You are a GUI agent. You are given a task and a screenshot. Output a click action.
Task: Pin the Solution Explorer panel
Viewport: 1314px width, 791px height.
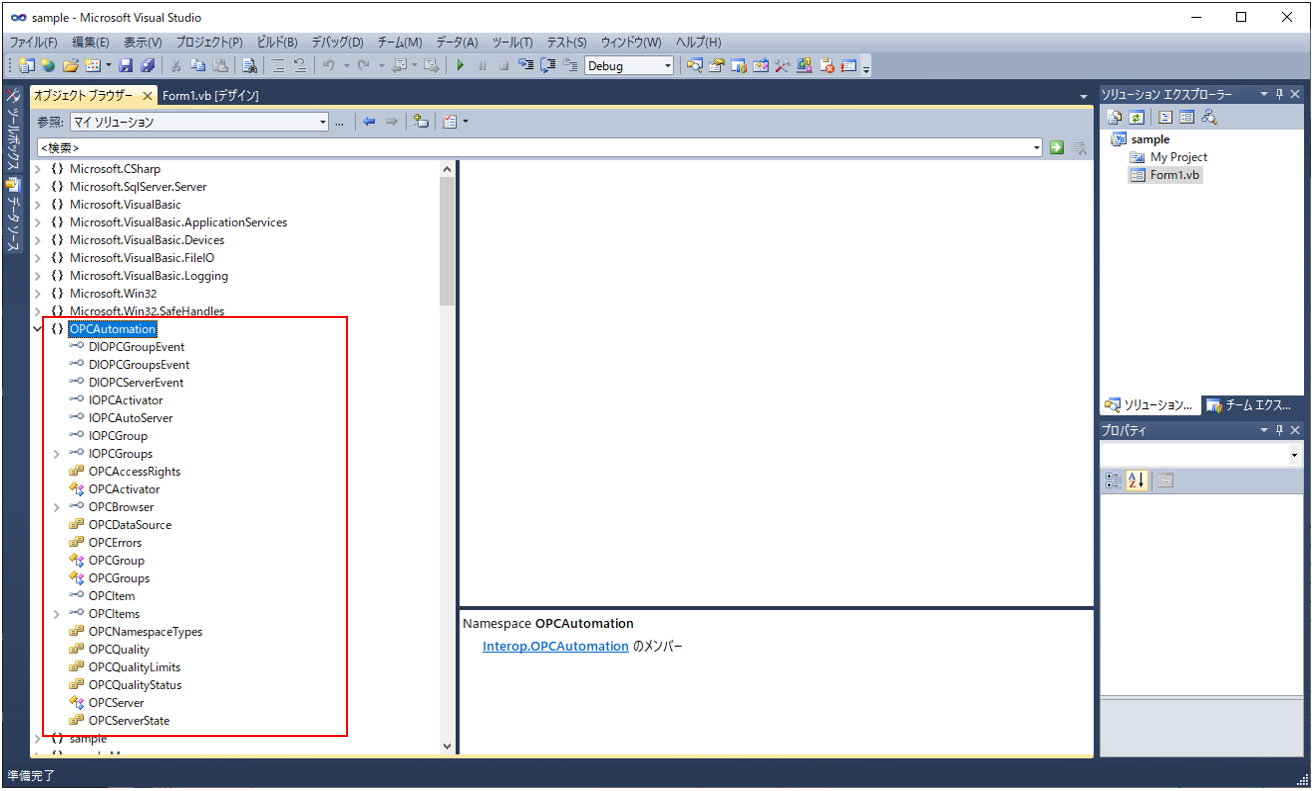point(1281,94)
